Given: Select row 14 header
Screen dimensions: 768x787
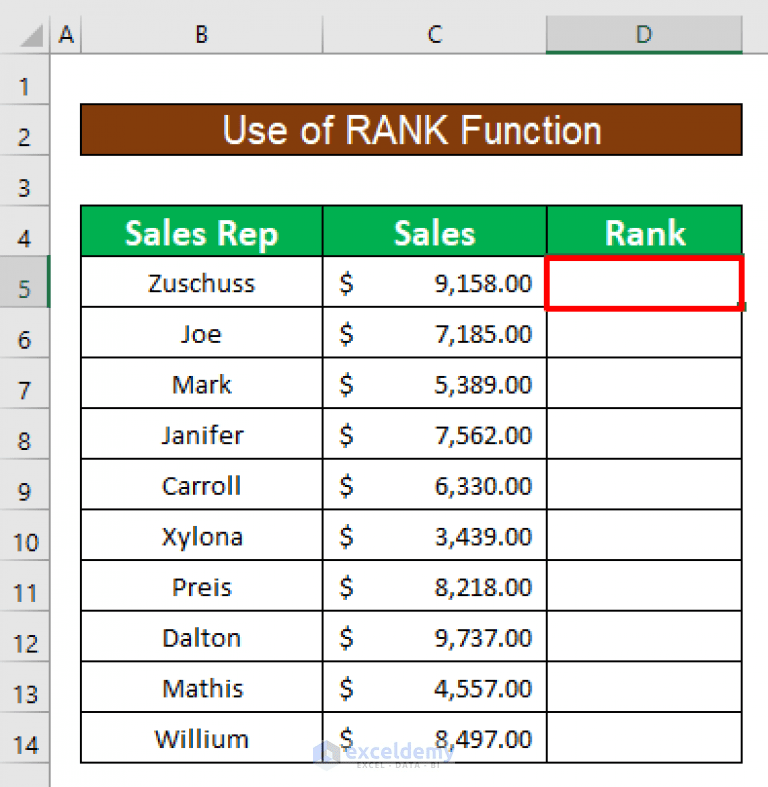Looking at the screenshot, I should (x=25, y=738).
